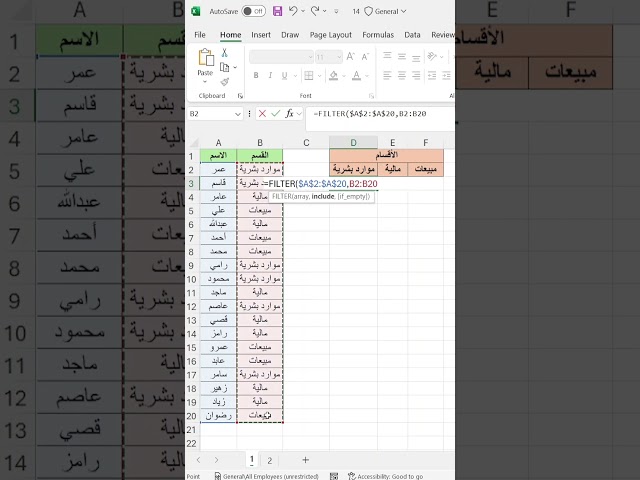640x480 pixels.
Task: Open the Undo history dropdown arrow
Action: [x=303, y=11]
